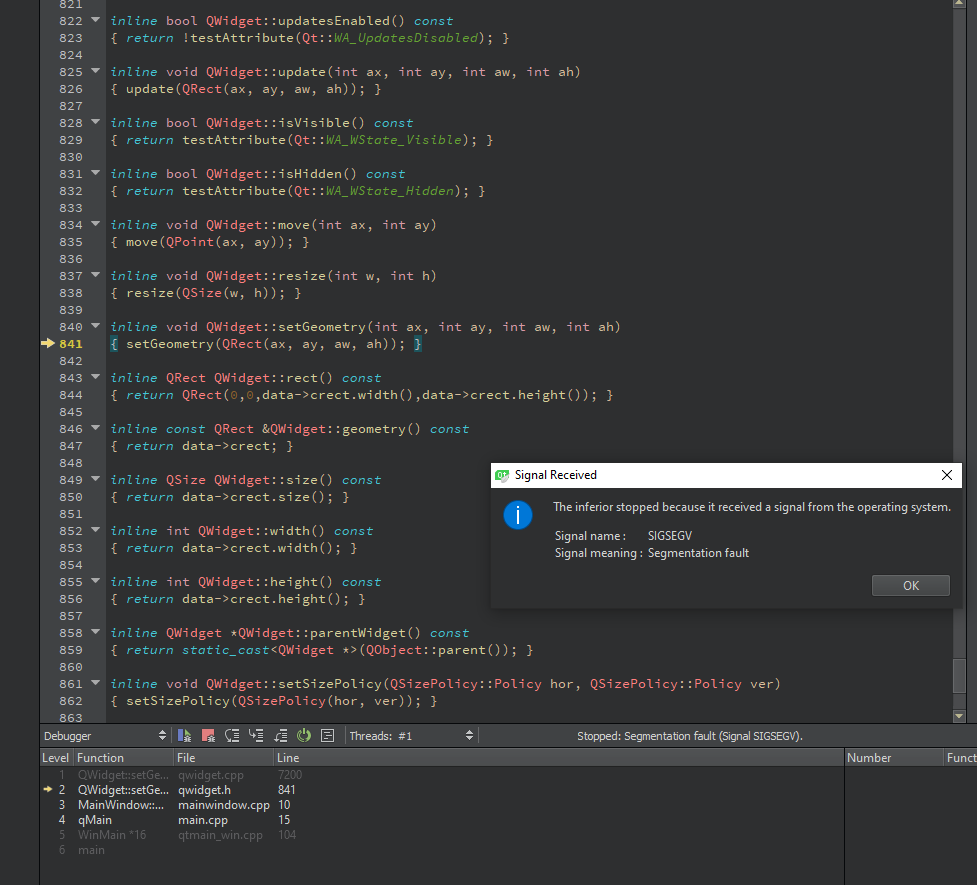Click the green Restart debugging session icon
The image size is (977, 885).
tap(303, 735)
